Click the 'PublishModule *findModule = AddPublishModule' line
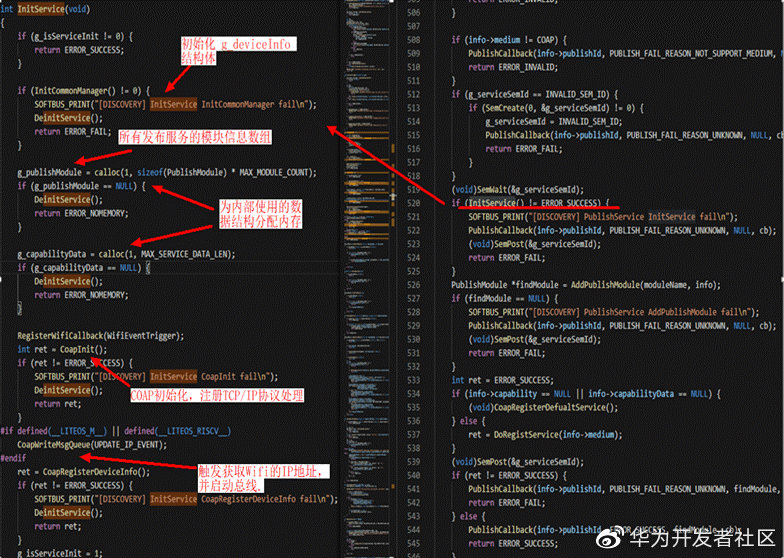 tap(586, 285)
